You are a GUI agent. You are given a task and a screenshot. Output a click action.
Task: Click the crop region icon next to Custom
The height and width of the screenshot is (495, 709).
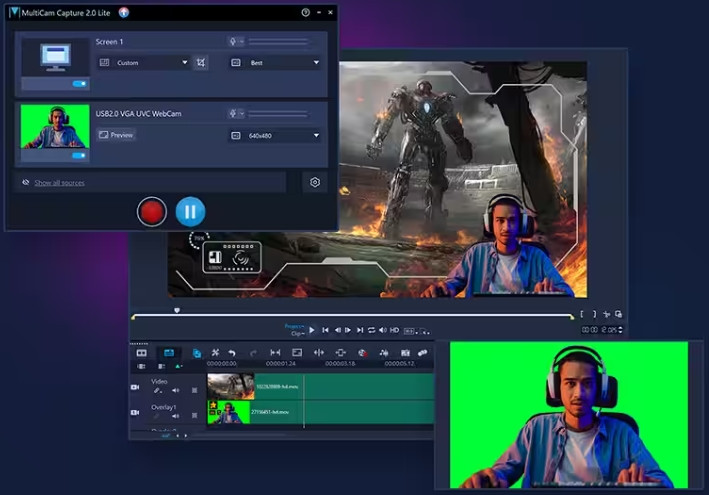[x=201, y=62]
